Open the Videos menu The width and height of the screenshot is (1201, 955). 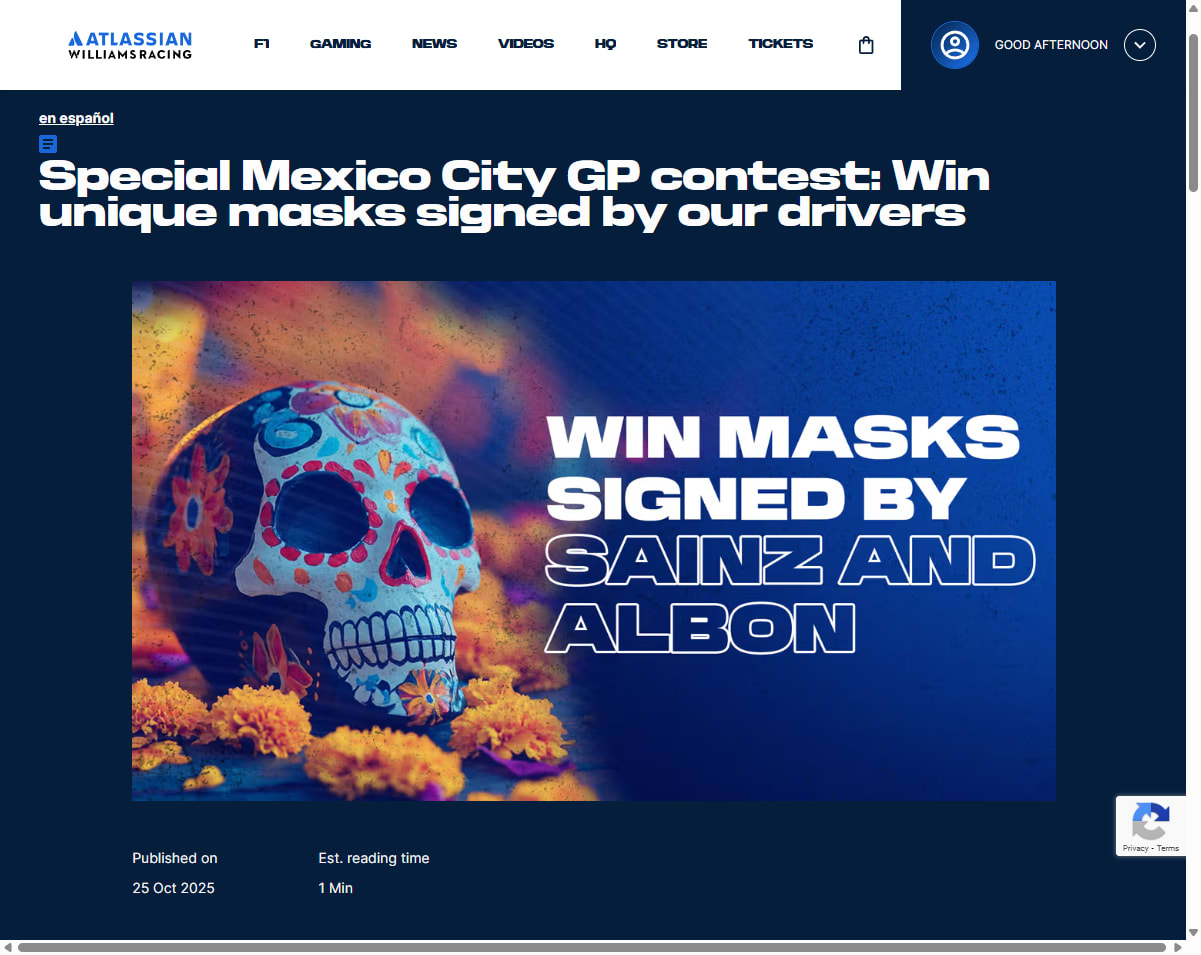526,44
